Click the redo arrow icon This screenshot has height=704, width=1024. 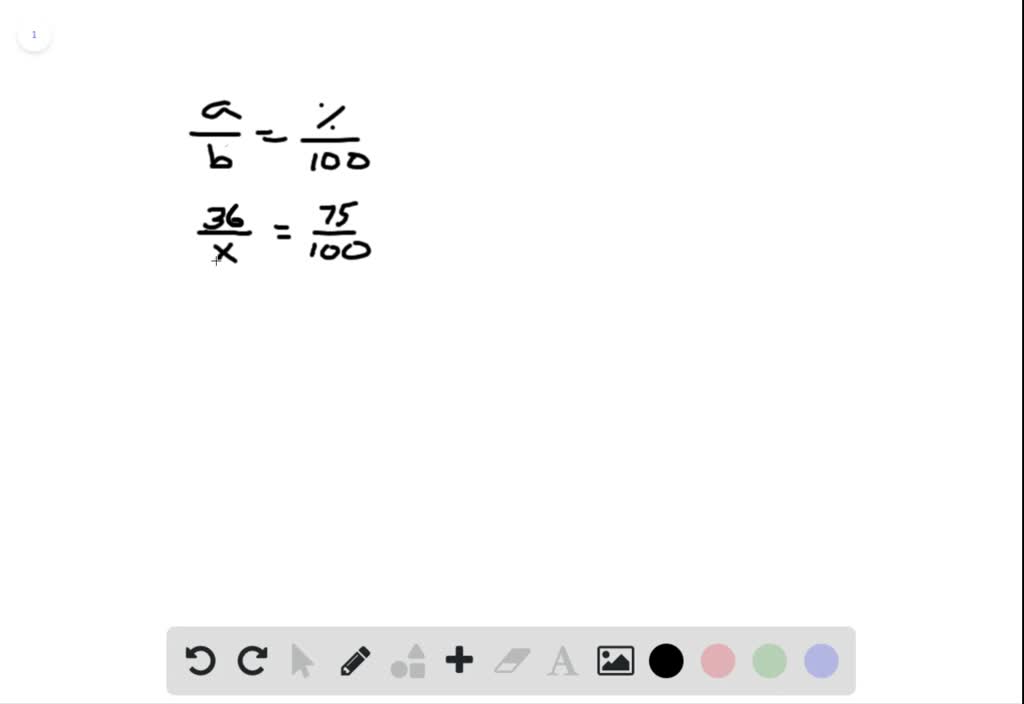pos(252,660)
